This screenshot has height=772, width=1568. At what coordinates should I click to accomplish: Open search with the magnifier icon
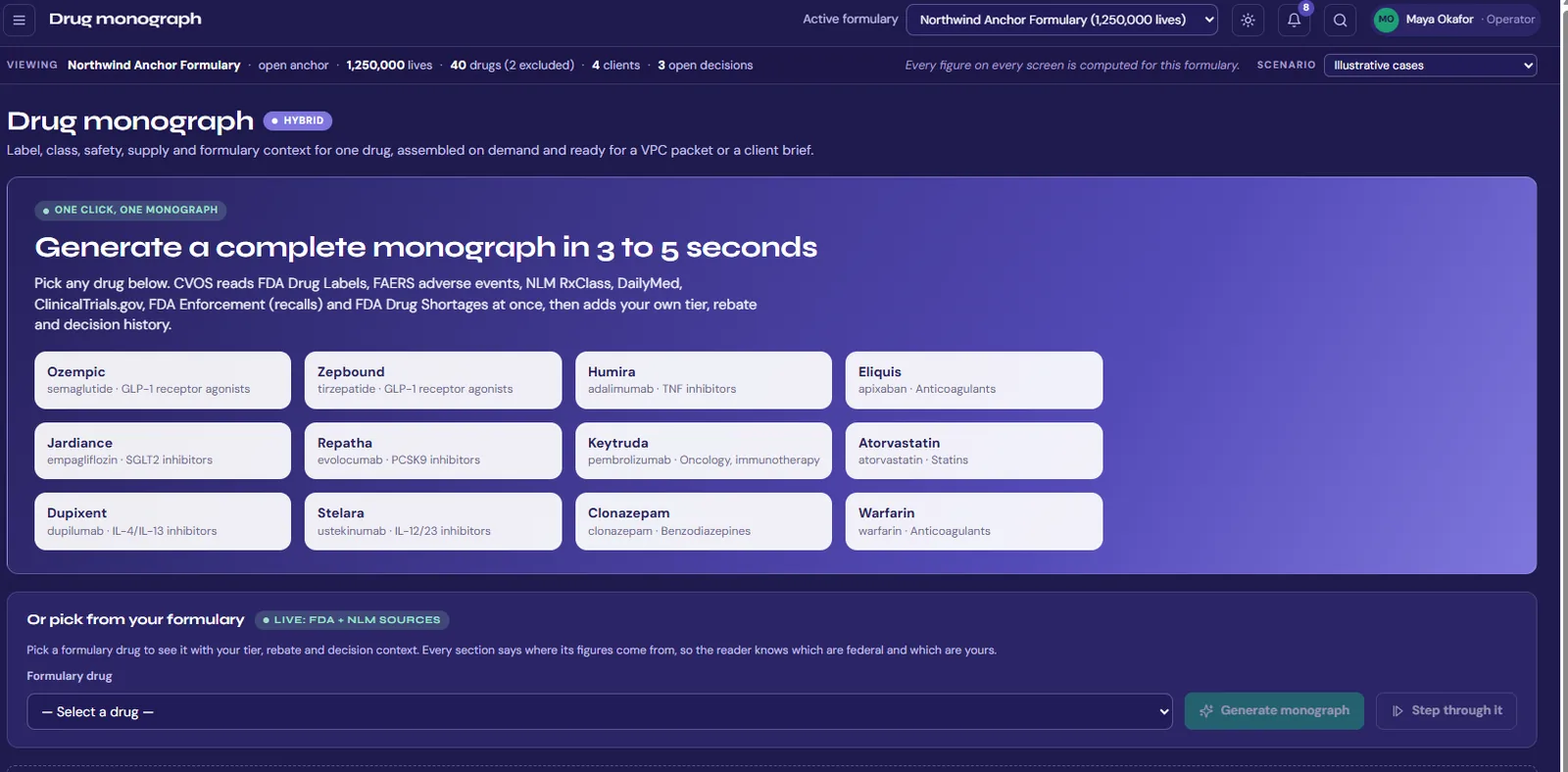(x=1340, y=20)
